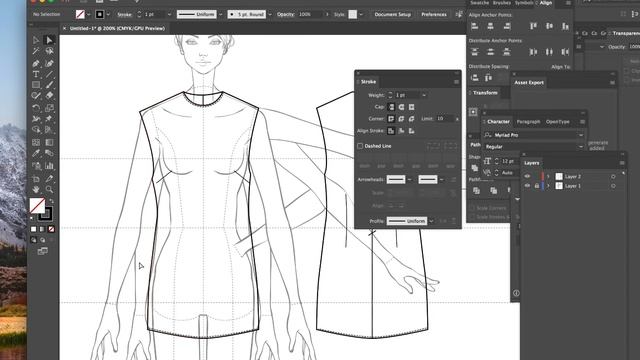The image size is (640, 360).
Task: Open the Uniform profile dropdown in control bar
Action: [221, 14]
